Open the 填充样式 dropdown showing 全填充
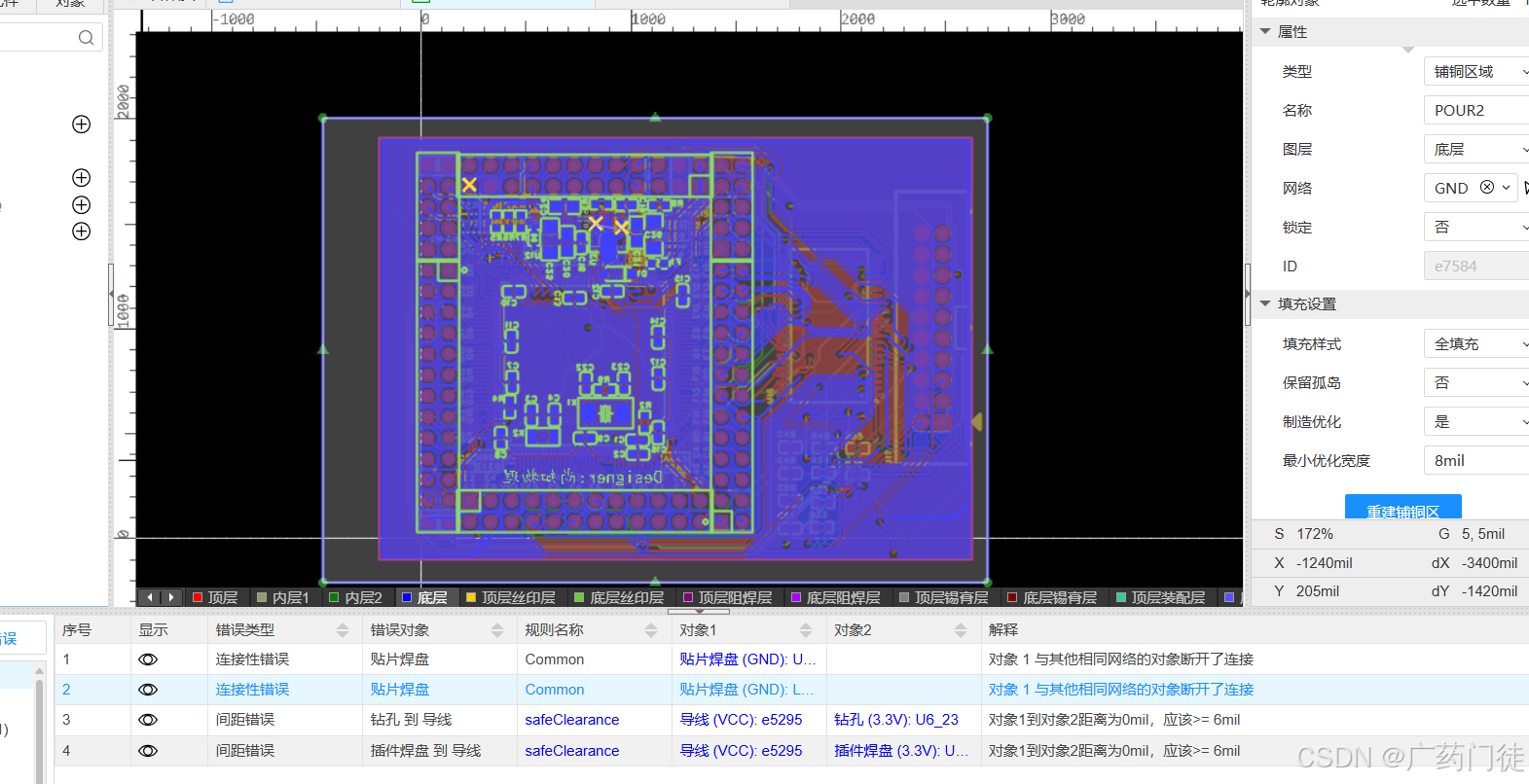Viewport: 1529px width, 784px height. pos(1476,343)
